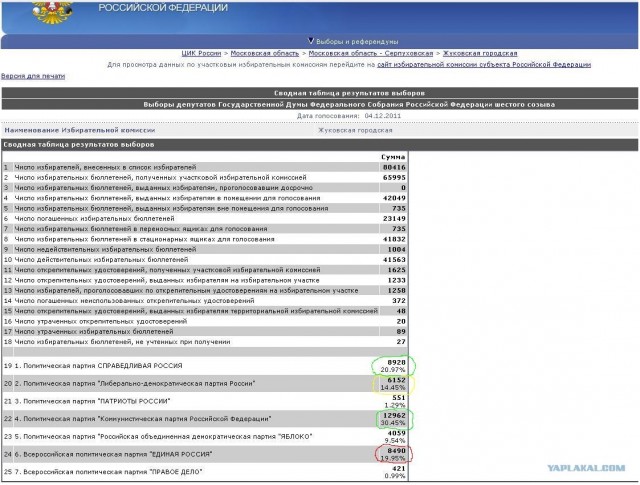Click Коммунистическая партия row label
640x485 pixels.
pos(143,418)
